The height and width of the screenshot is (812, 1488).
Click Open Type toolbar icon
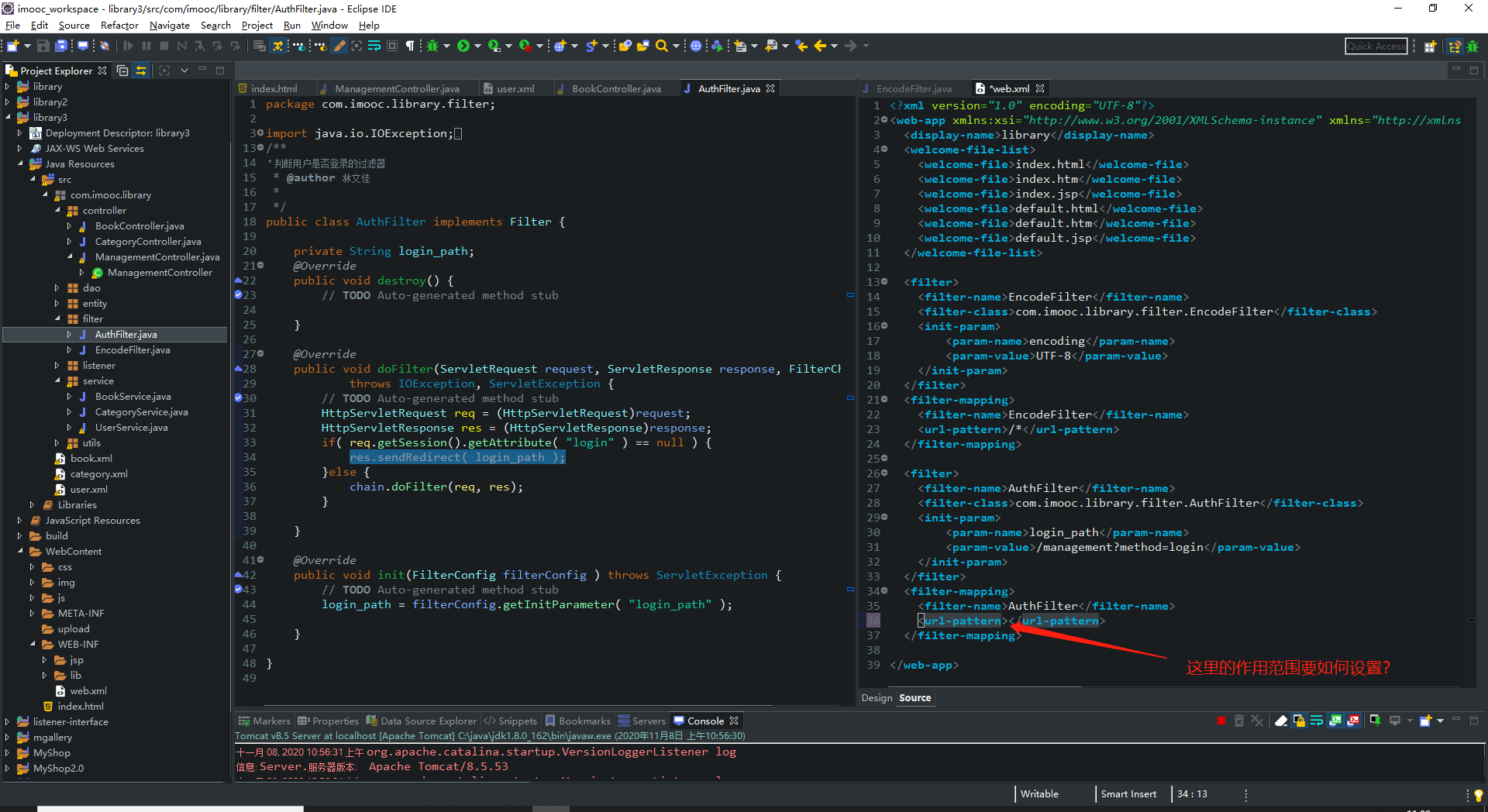(625, 46)
